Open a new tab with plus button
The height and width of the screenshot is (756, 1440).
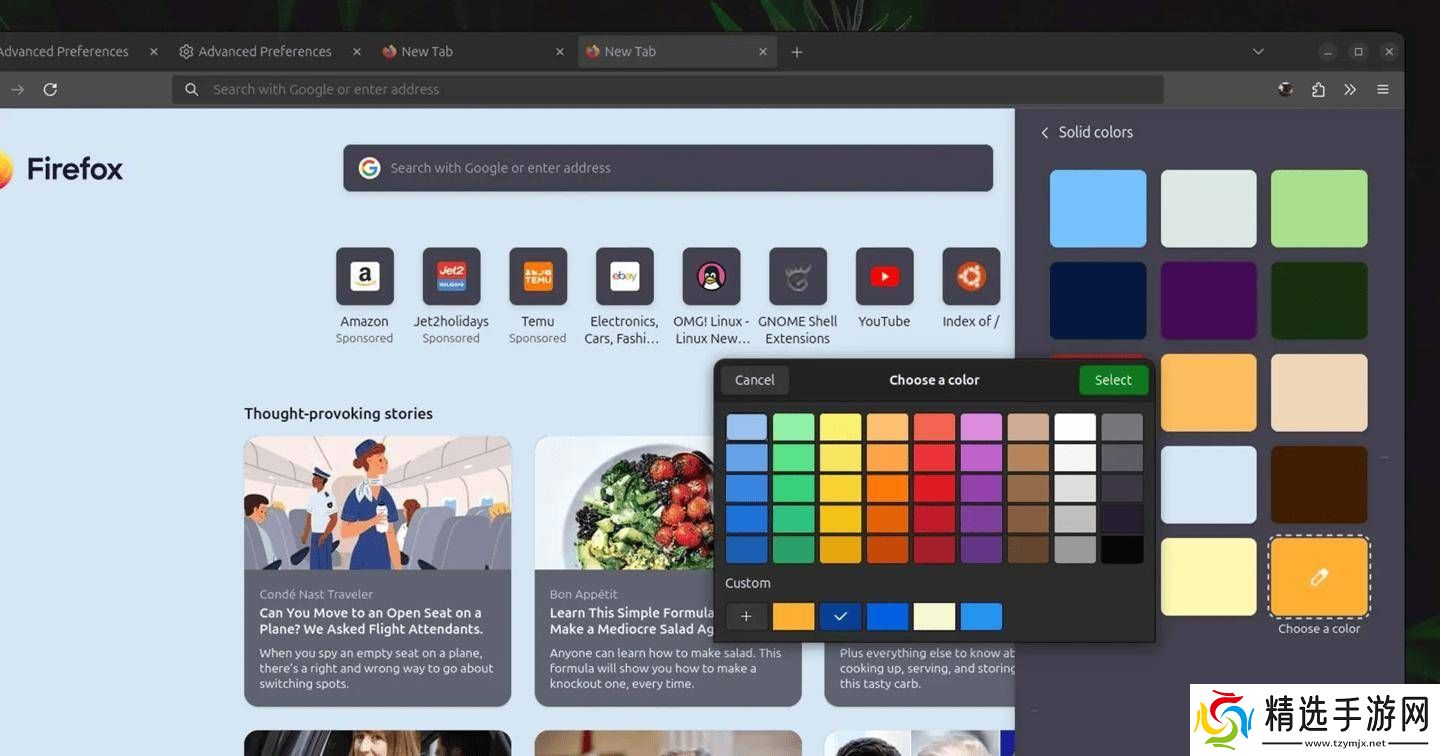797,52
